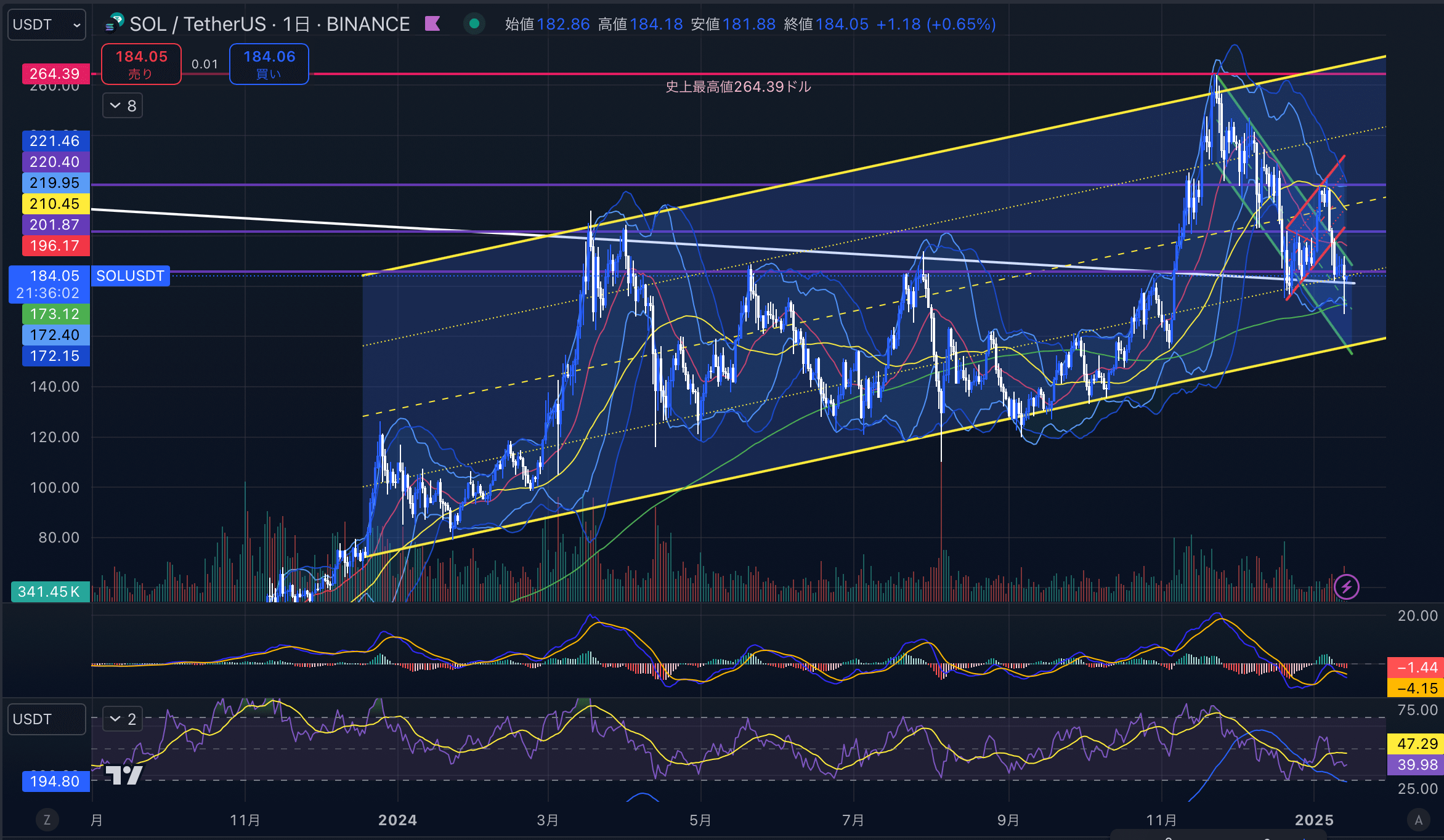Image resolution: width=1444 pixels, height=840 pixels.
Task: Click the yellow 47.29 RSI label
Action: 1415,744
